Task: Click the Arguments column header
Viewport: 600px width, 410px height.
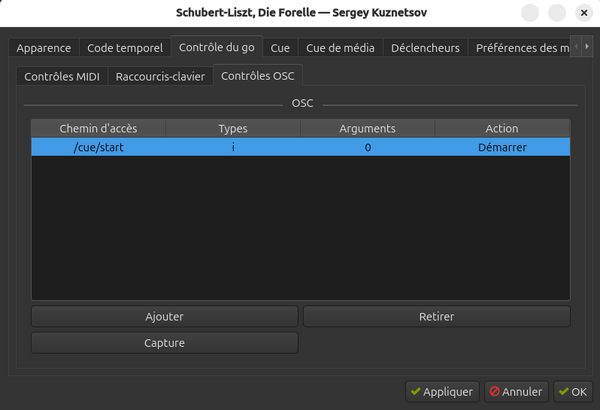Action: pos(367,128)
